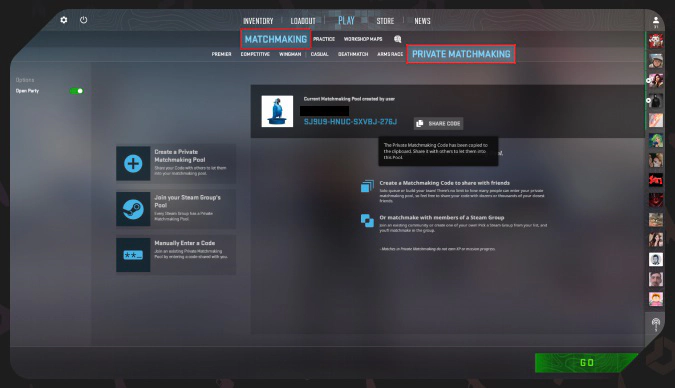675x388 pixels.
Task: Choose the Premier game mode
Action: coord(221,54)
